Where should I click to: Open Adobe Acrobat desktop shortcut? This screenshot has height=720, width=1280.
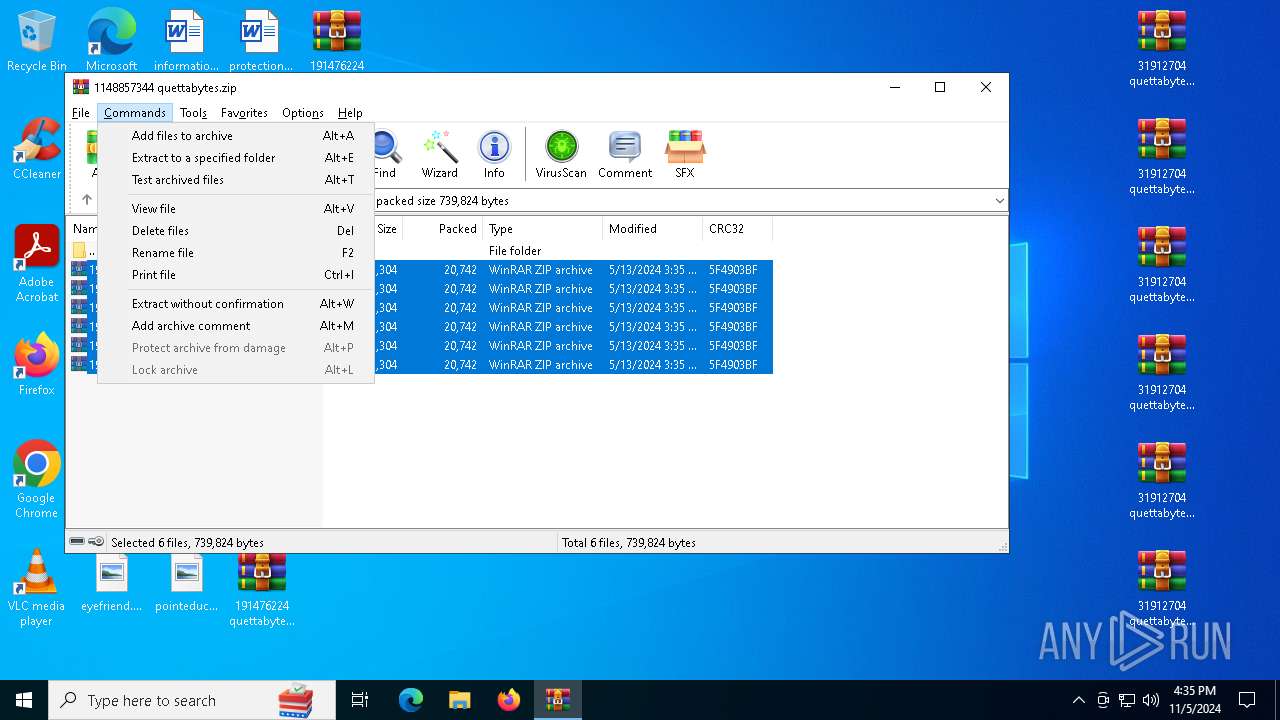36,264
